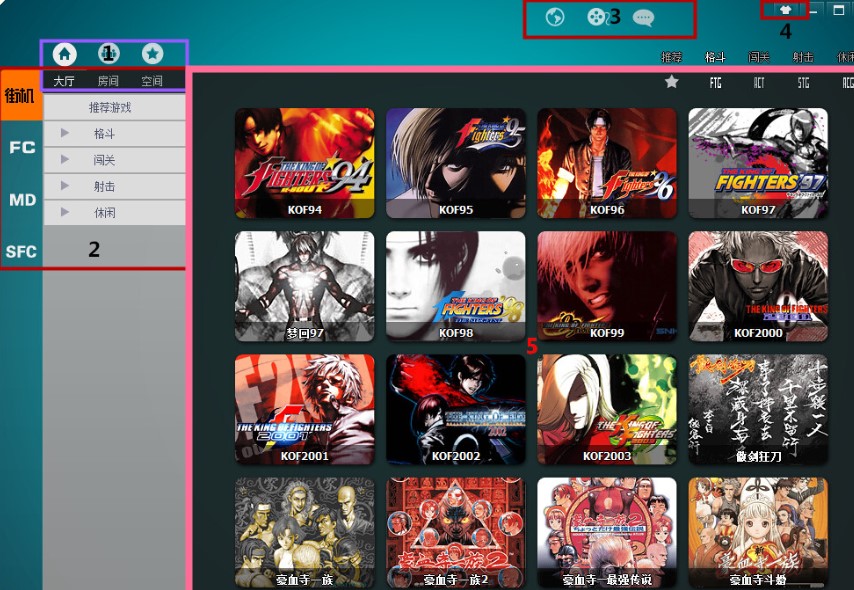Switch to the FC platform tab
The height and width of the screenshot is (590, 854).
click(x=21, y=147)
